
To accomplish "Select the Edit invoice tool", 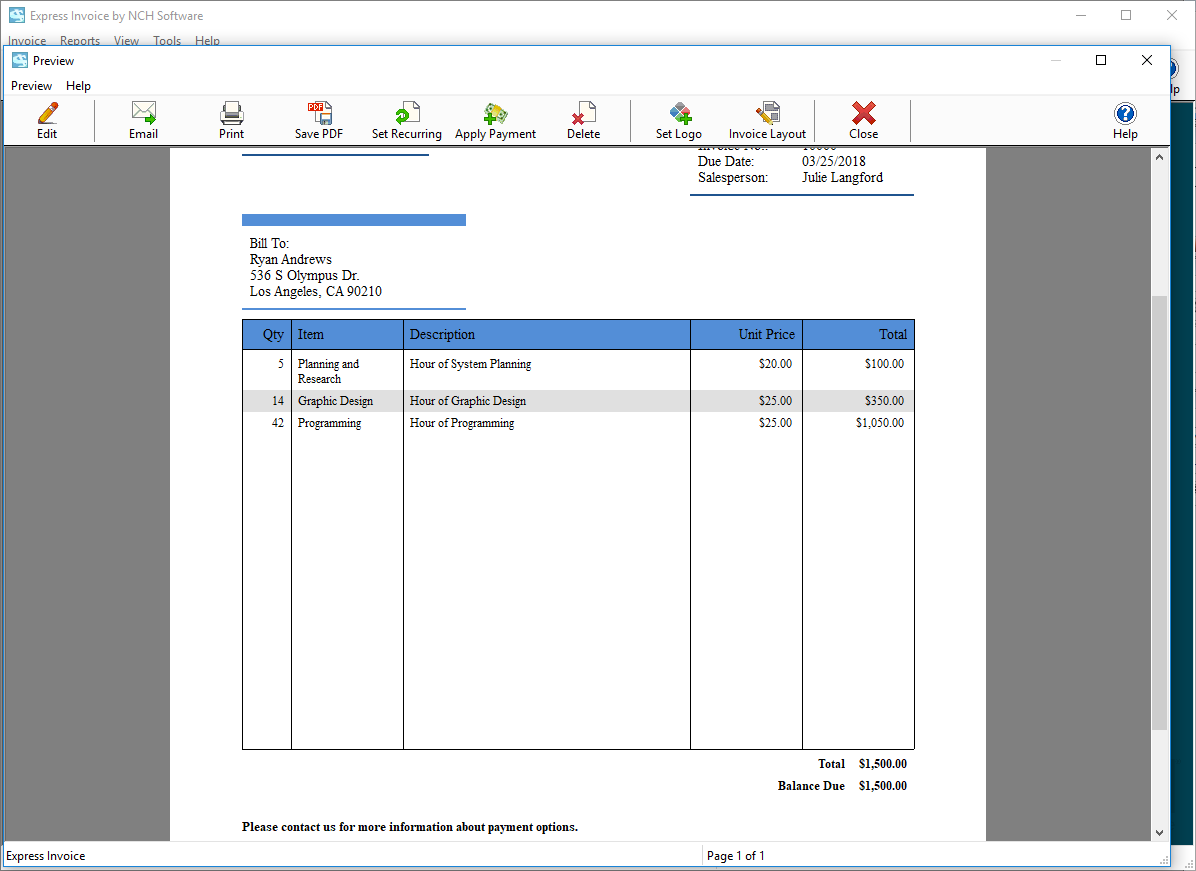I will click(46, 119).
